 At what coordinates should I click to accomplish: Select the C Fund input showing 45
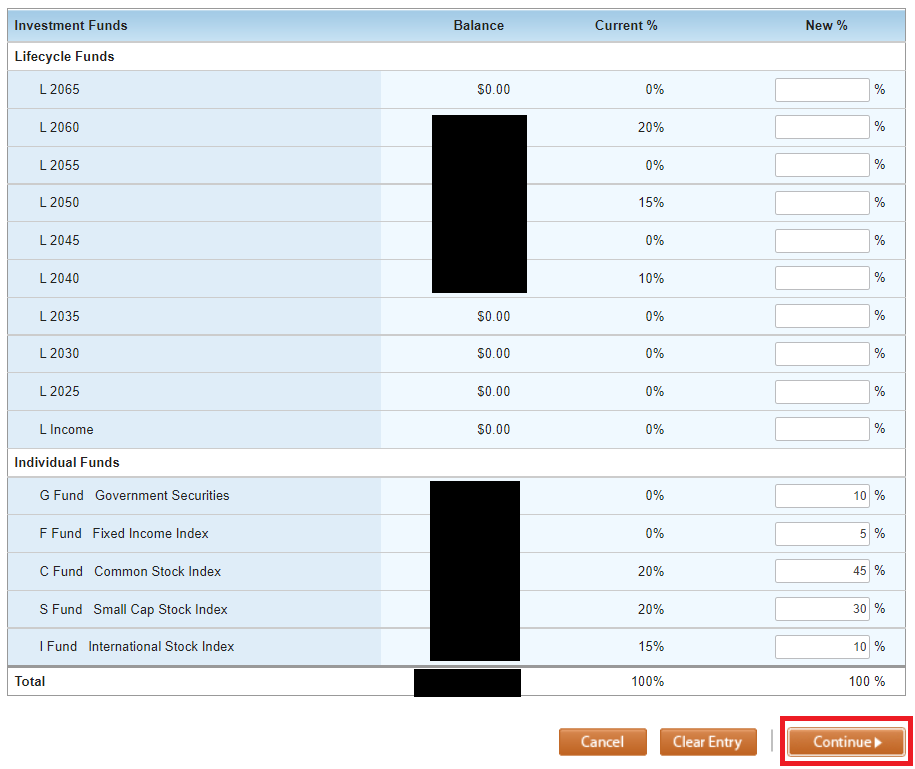[821, 570]
